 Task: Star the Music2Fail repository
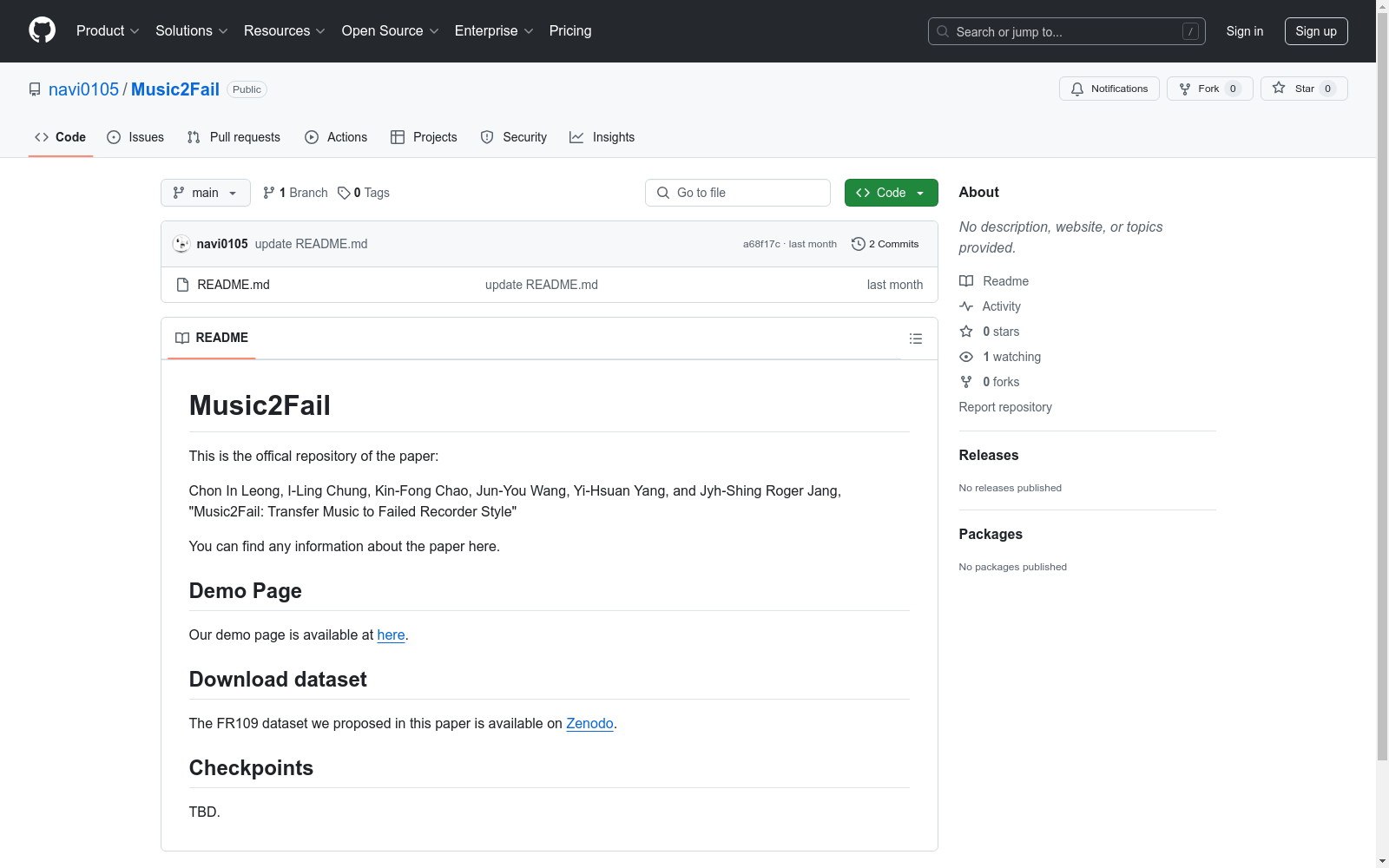tap(1304, 89)
